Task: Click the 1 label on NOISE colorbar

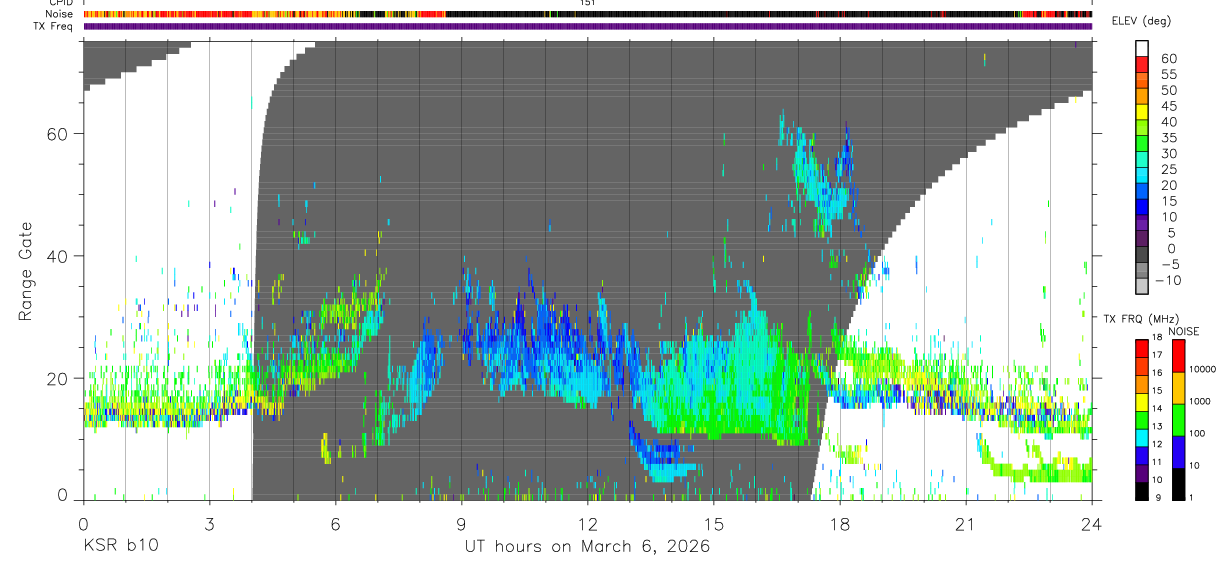Action: (x=1191, y=497)
